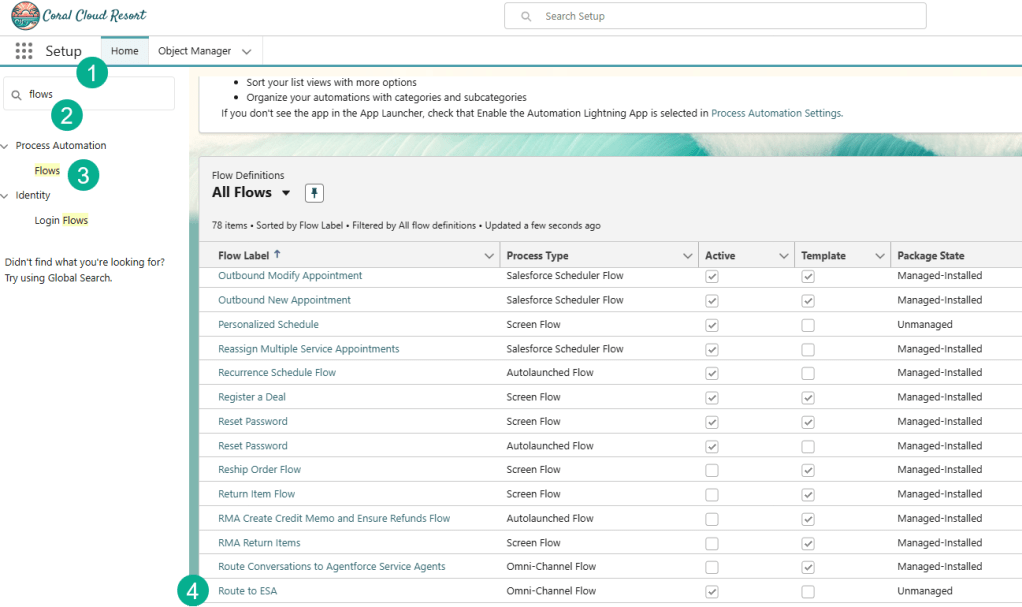
Task: Click the Search Setup magnifier icon
Action: pos(526,16)
